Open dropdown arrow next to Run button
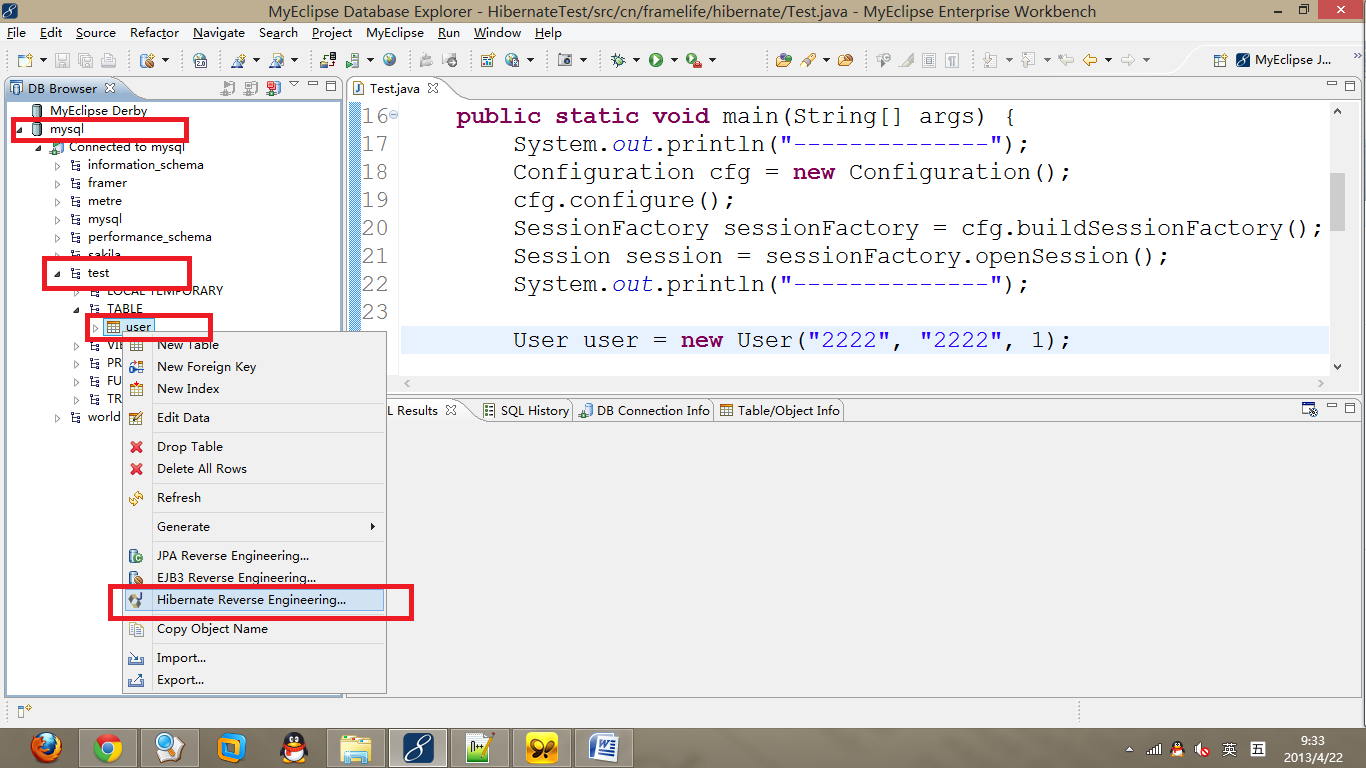1366x768 pixels. 673,60
